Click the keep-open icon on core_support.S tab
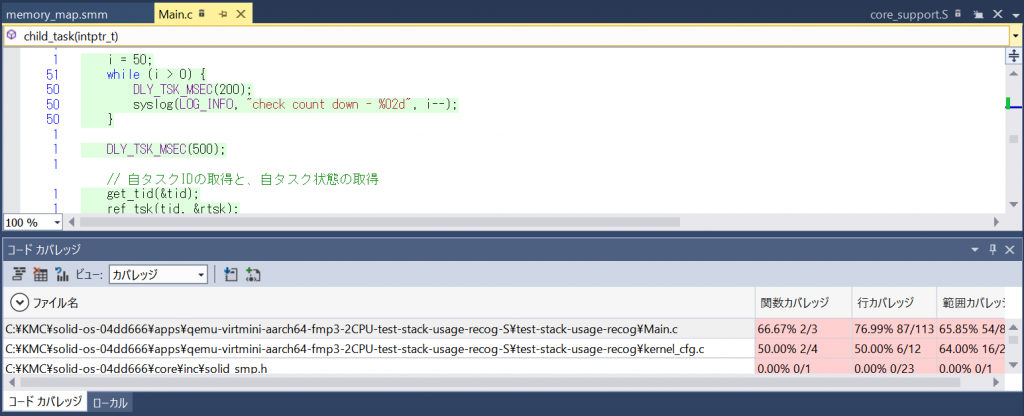The height and width of the screenshot is (416, 1024). pyautogui.click(x=979, y=14)
